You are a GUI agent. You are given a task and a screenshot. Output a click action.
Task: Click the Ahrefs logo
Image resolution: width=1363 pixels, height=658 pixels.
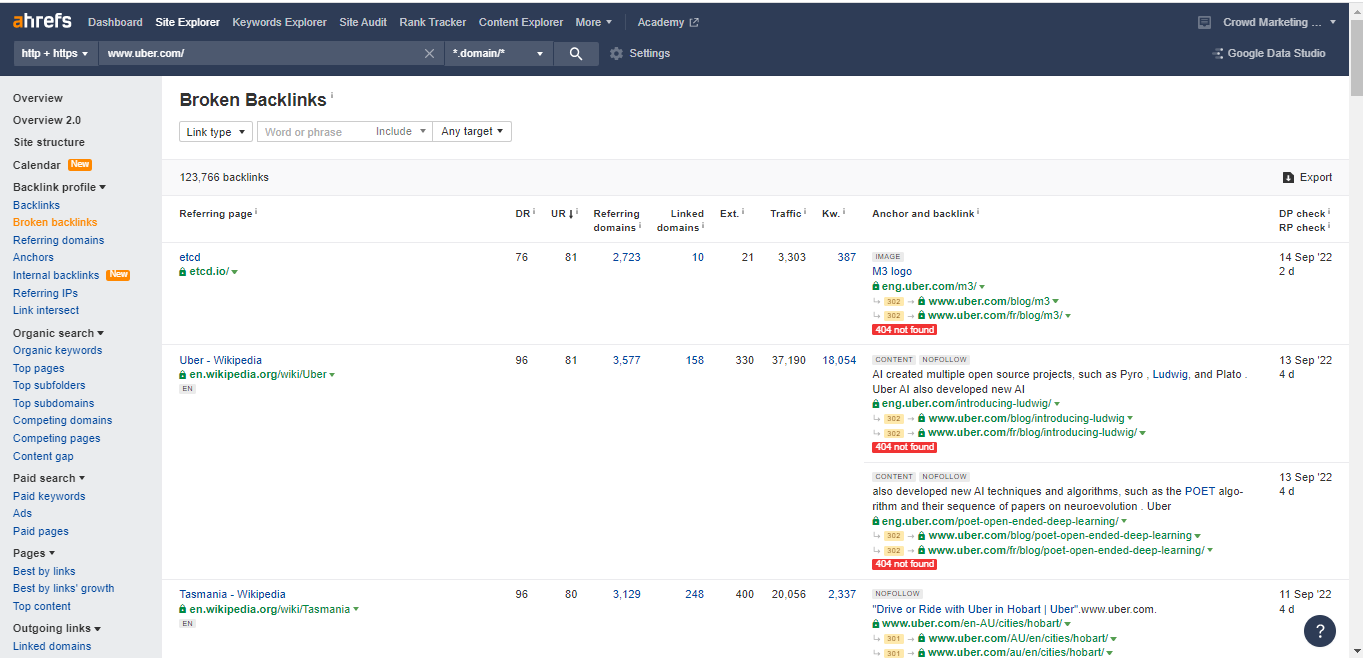(42, 20)
